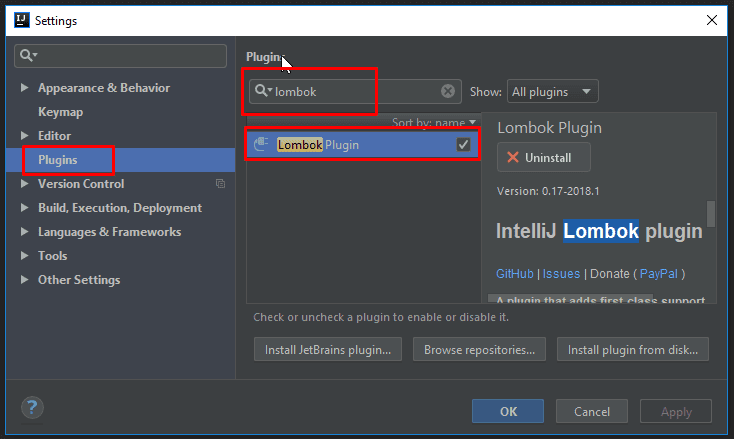Expand Languages & Frameworks node
Screen dimensions: 734x439
(x=24, y=231)
